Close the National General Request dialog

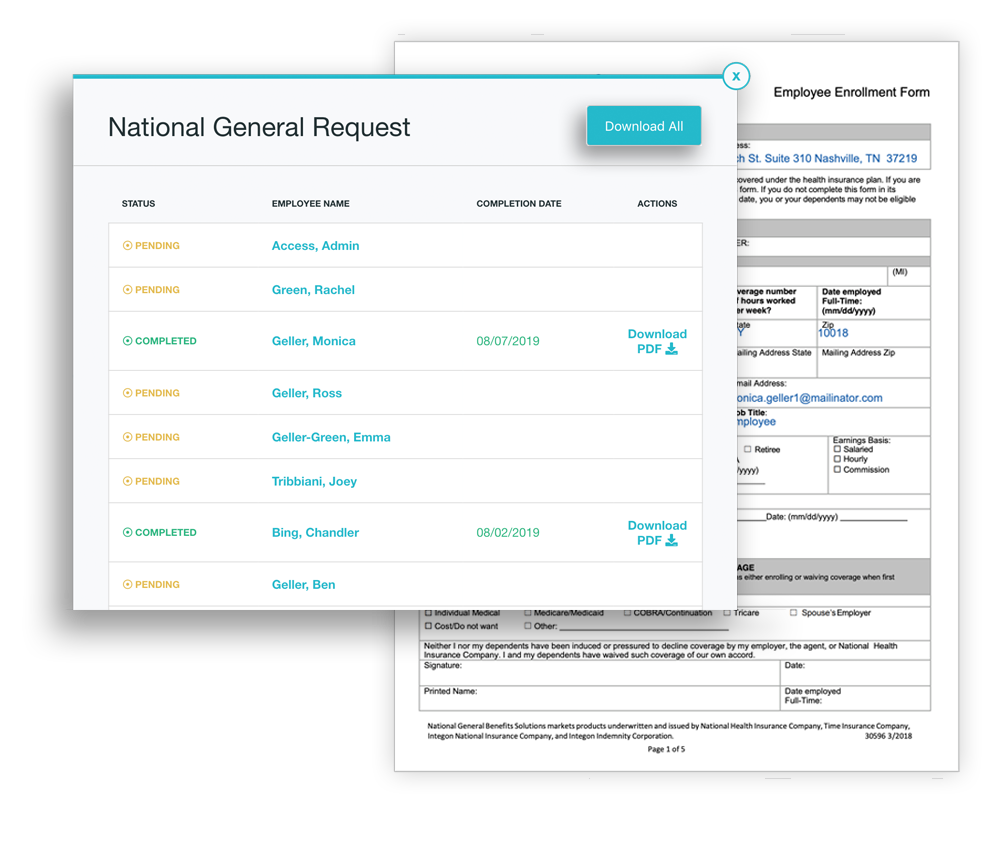click(x=736, y=76)
